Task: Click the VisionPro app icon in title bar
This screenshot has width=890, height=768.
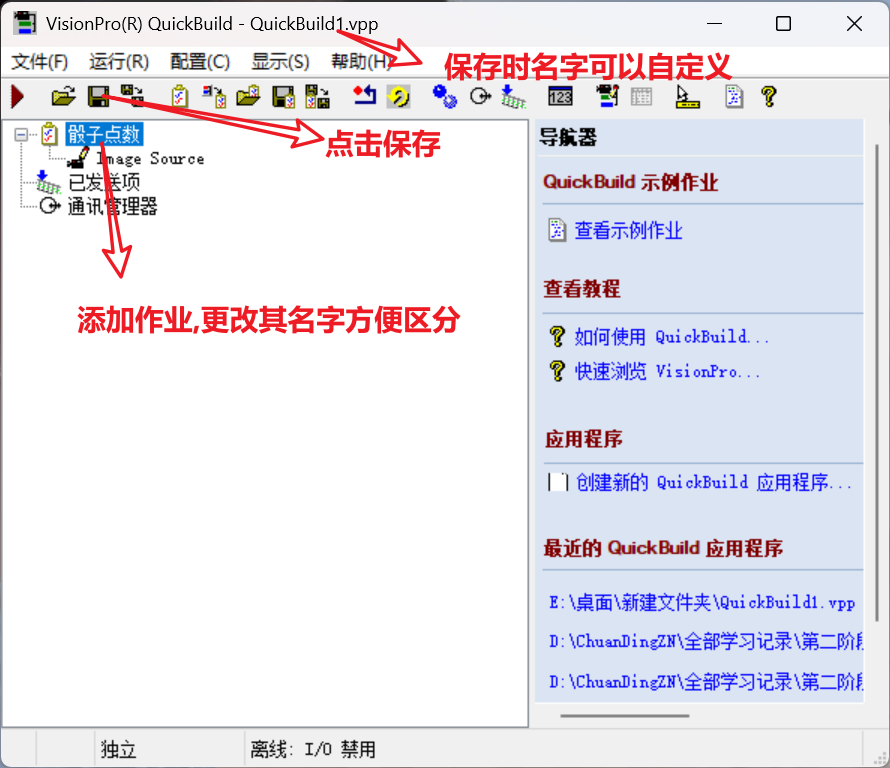Action: click(x=25, y=23)
